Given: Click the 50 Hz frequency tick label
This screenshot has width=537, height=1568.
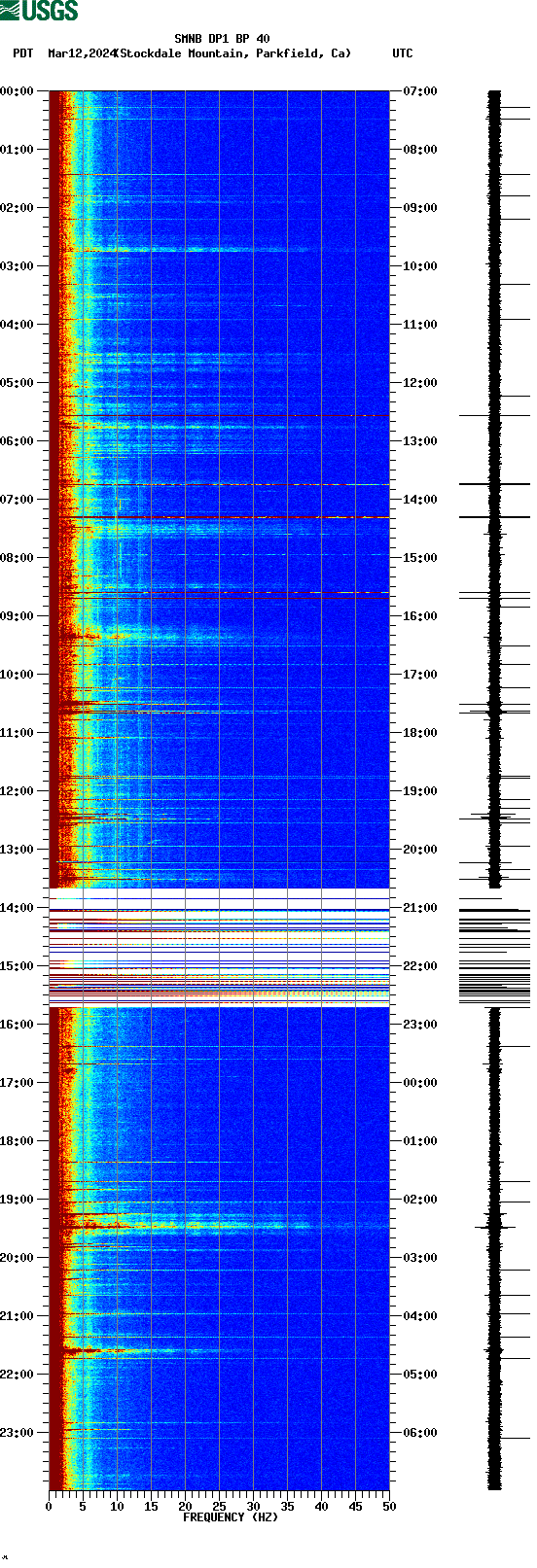Looking at the screenshot, I should pyautogui.click(x=389, y=1507).
